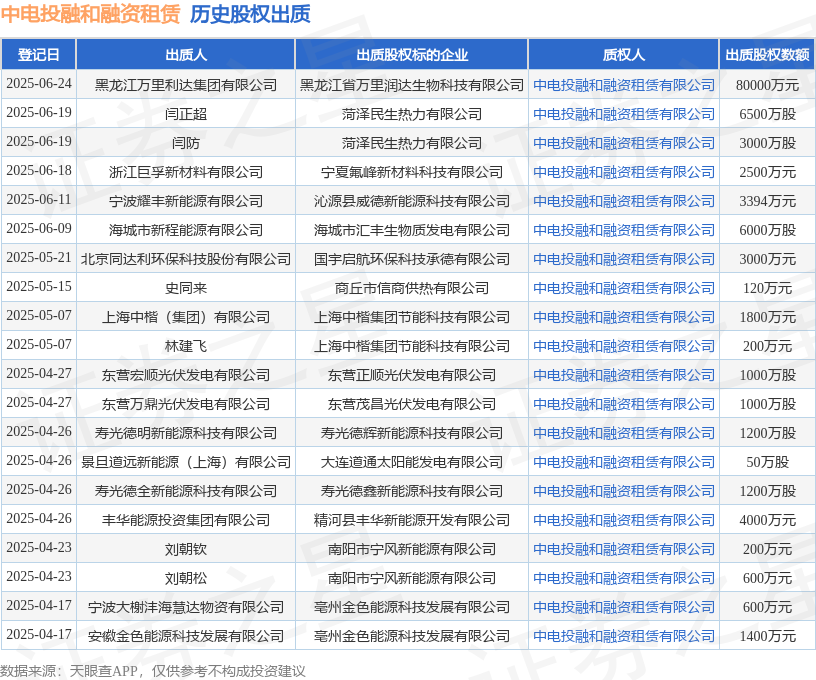816x680 pixels.
Task: Open the 质权人 link in the 寿光德明新能源科技有限公司 row
Action: click(x=623, y=433)
